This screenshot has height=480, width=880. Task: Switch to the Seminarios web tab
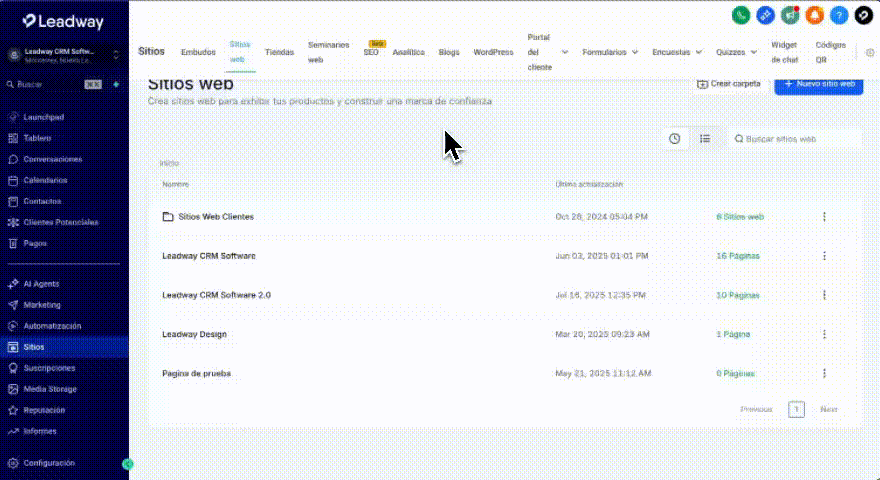(x=328, y=52)
